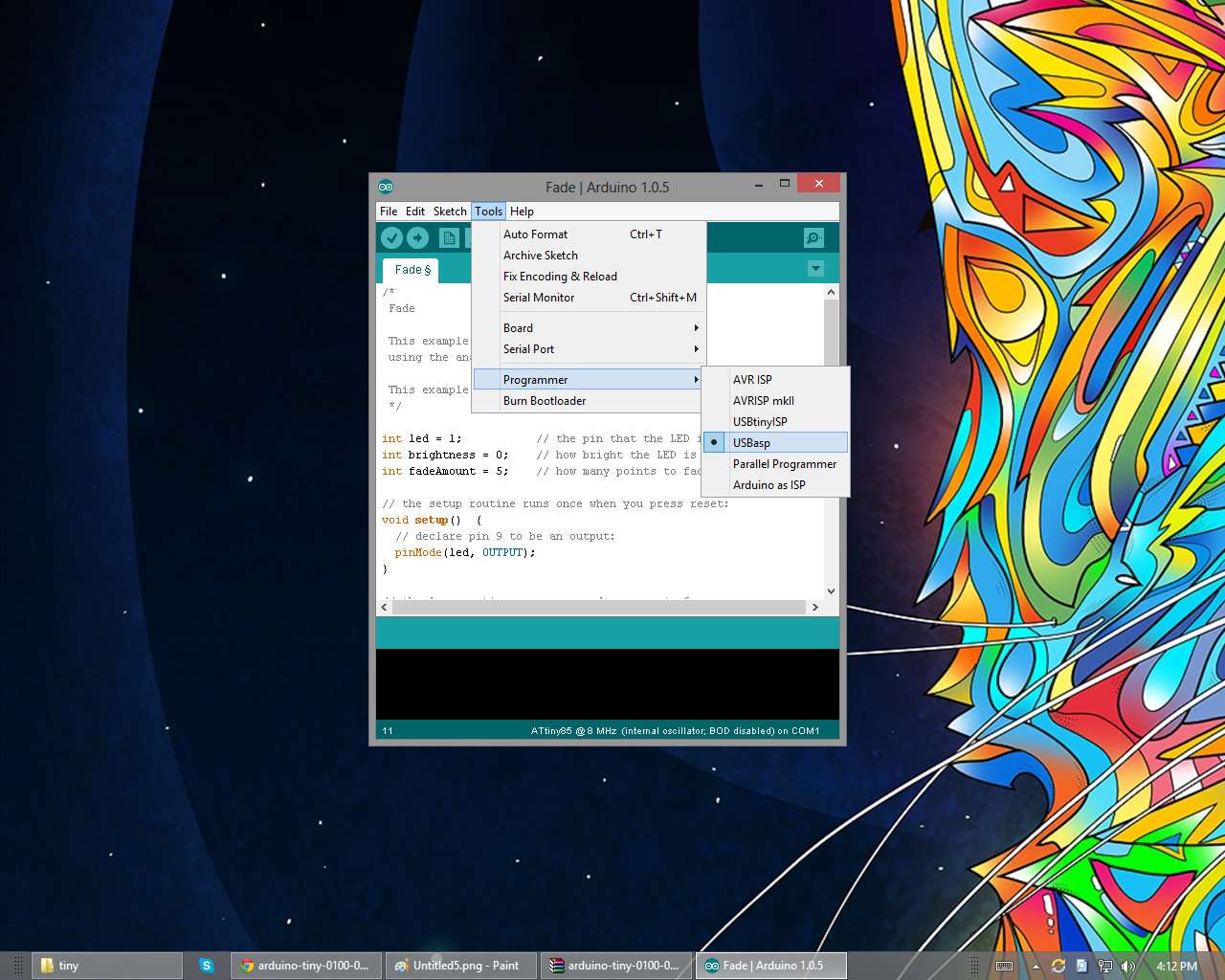Screen dimensions: 1225x980
Task: Switch to Chrome arduino-tiny taskbar window
Action: point(306,966)
